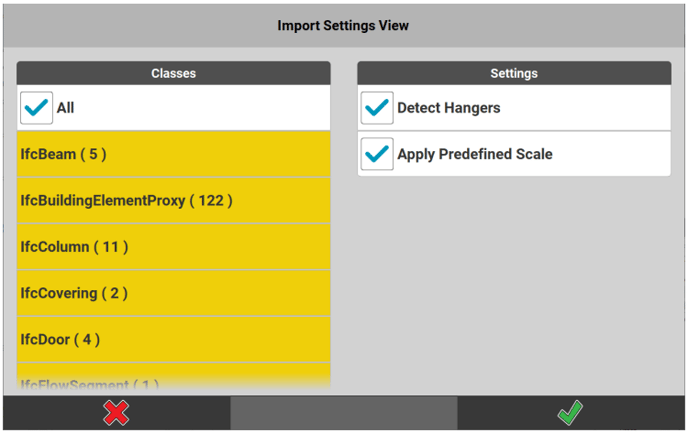
Task: Click the partially visible IfcFlowSegment row
Action: coord(173,382)
